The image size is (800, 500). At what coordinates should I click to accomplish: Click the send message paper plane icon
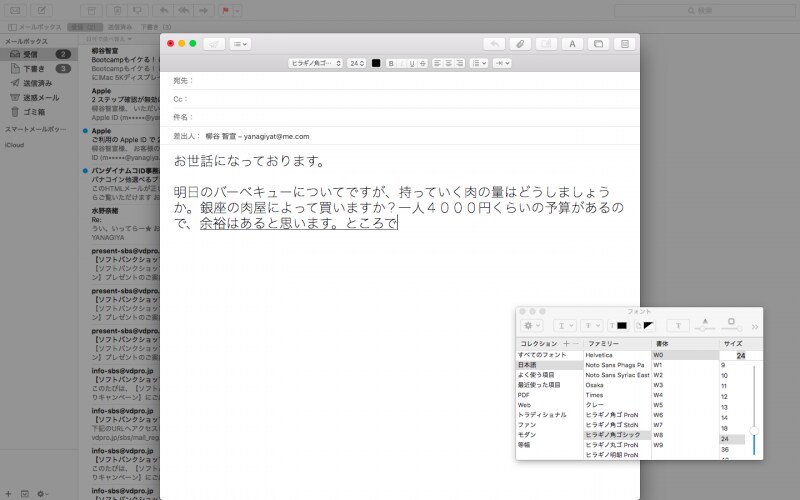(x=214, y=44)
